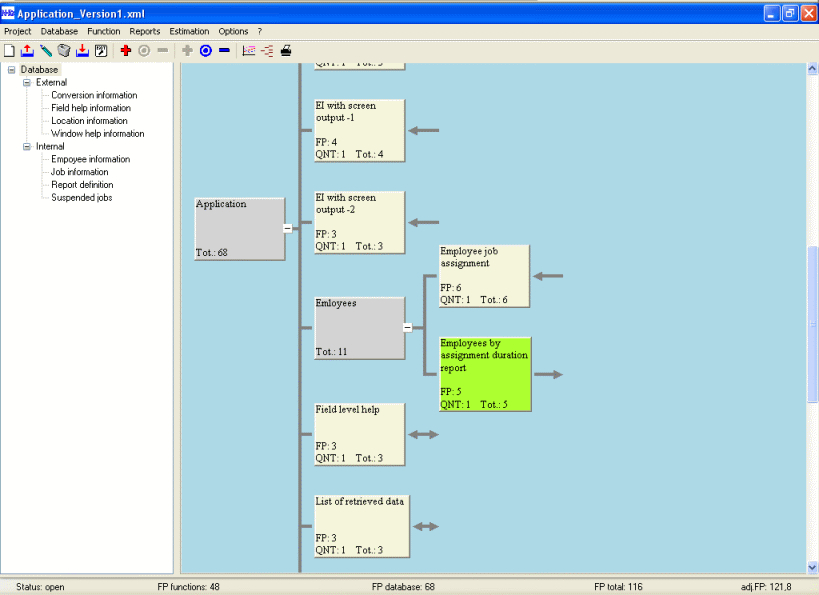Select Location information in the tree
This screenshot has height=595, width=819.
click(x=89, y=121)
